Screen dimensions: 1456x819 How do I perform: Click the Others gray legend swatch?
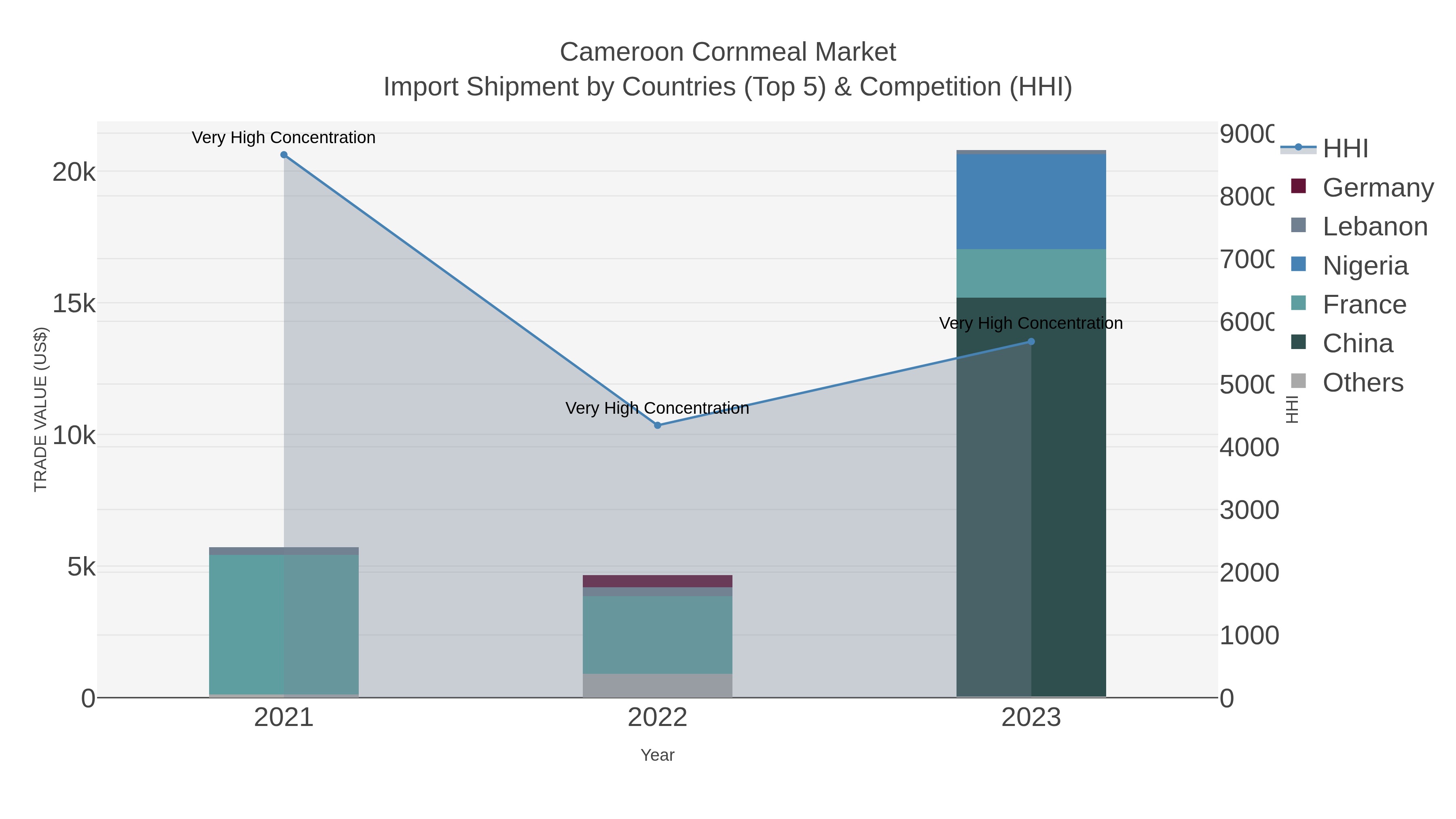pyautogui.click(x=1299, y=381)
